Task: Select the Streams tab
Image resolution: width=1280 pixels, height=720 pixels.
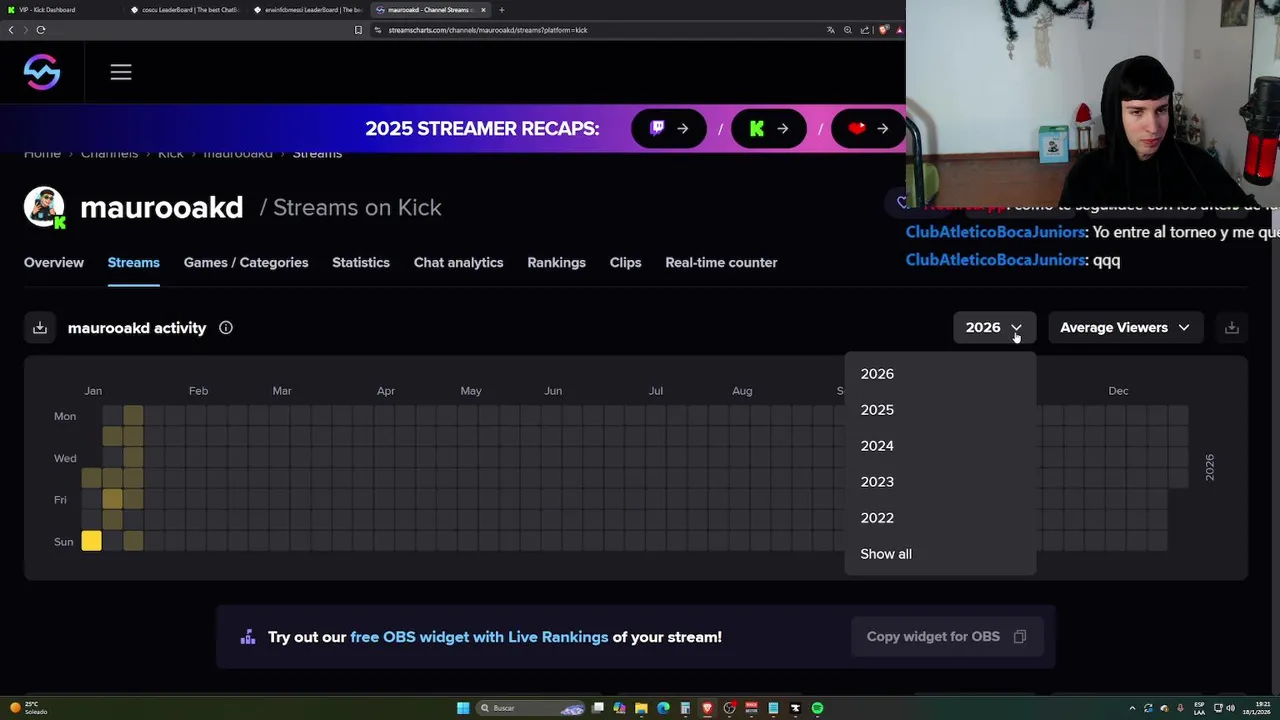Action: (x=134, y=262)
